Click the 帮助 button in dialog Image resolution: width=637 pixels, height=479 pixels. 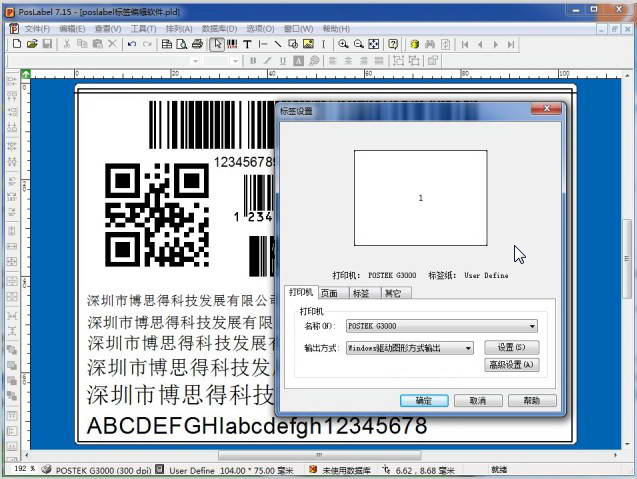click(532, 401)
